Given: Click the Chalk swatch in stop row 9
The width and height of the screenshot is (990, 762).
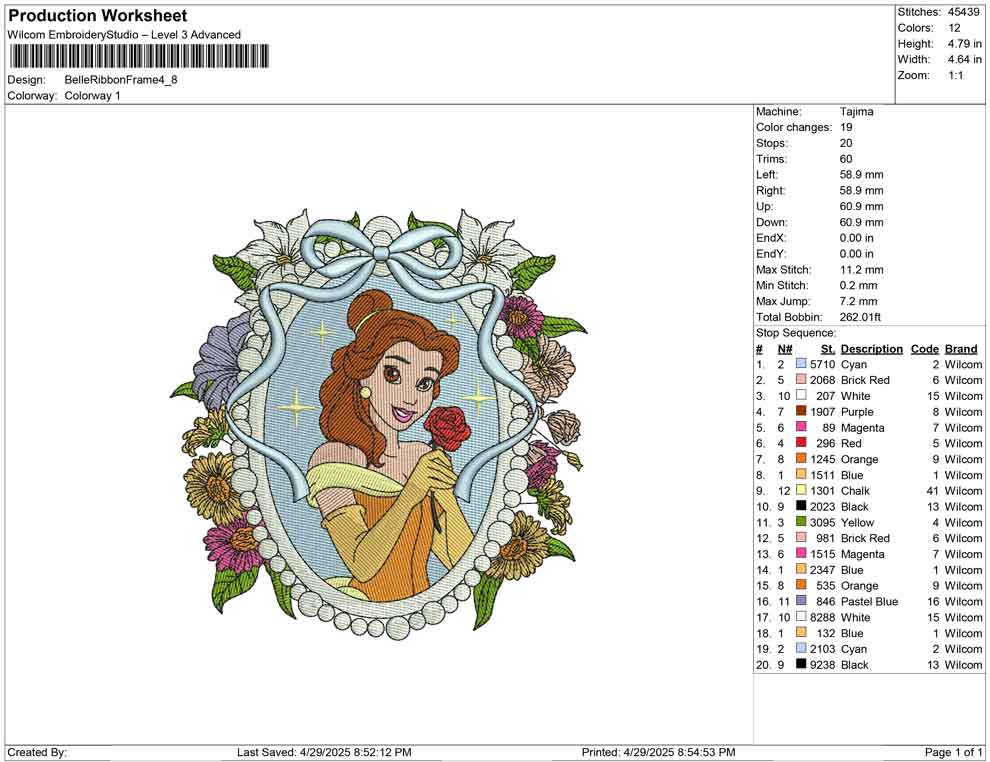Looking at the screenshot, I should (x=801, y=490).
